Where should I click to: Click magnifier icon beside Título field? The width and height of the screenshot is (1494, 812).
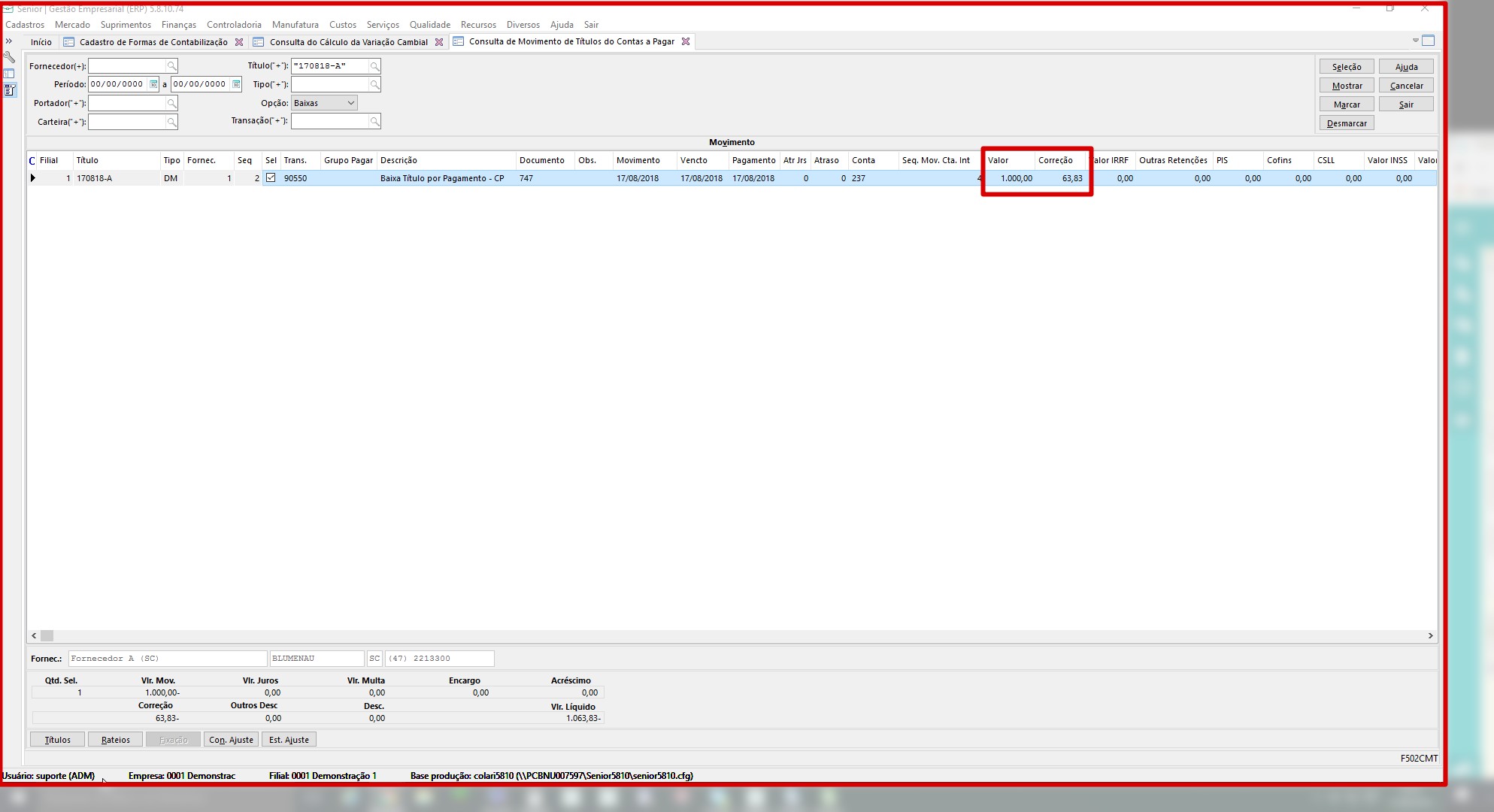(x=374, y=66)
